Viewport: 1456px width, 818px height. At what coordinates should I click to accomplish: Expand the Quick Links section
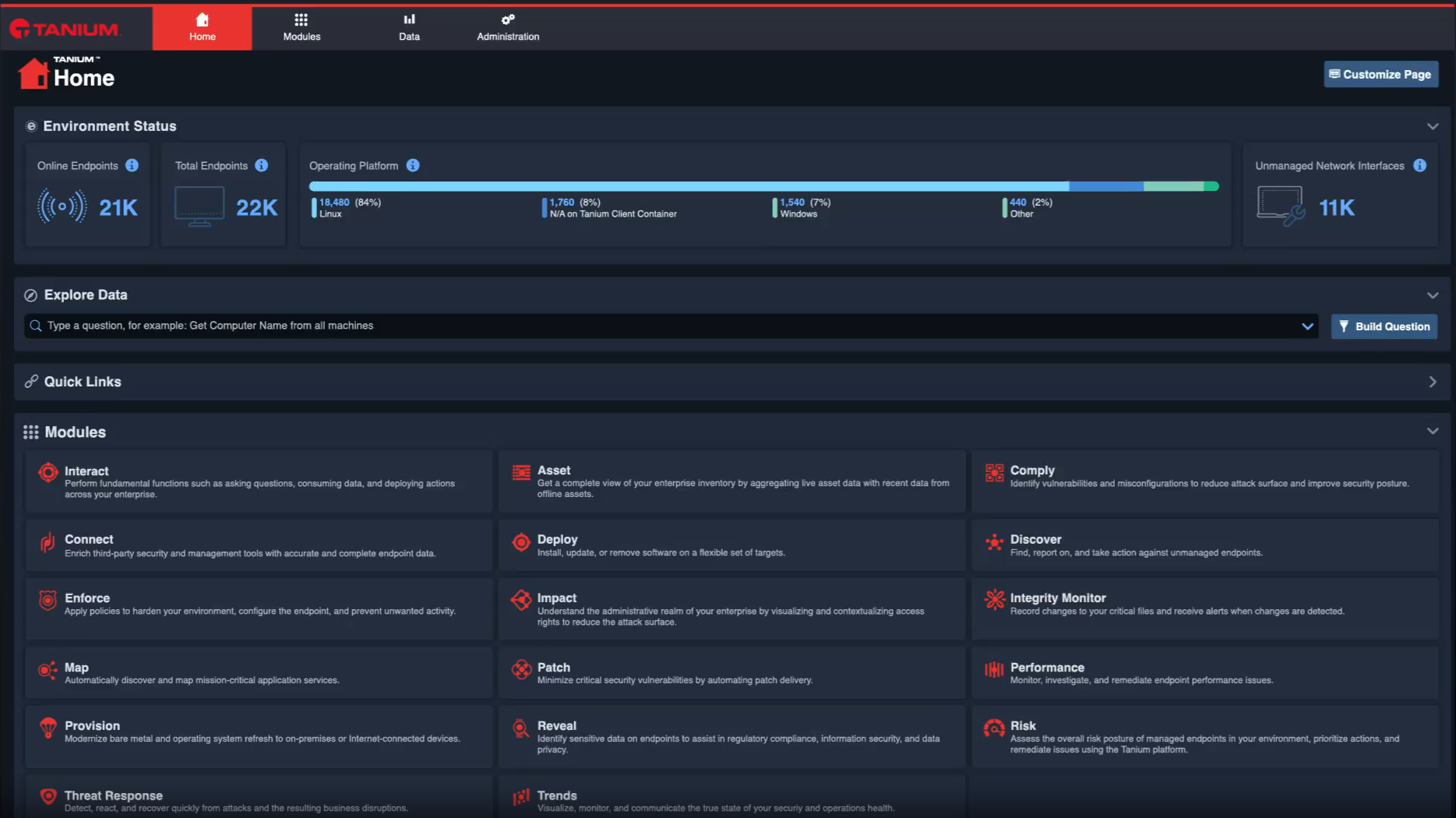(x=1432, y=382)
